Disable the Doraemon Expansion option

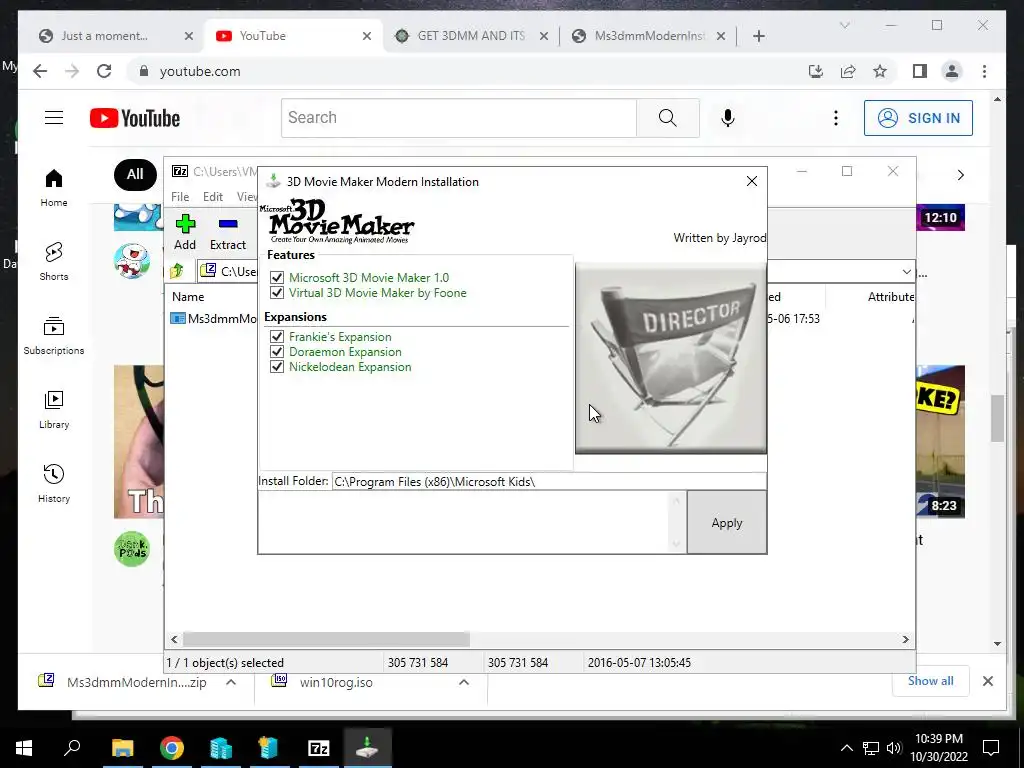pos(277,351)
